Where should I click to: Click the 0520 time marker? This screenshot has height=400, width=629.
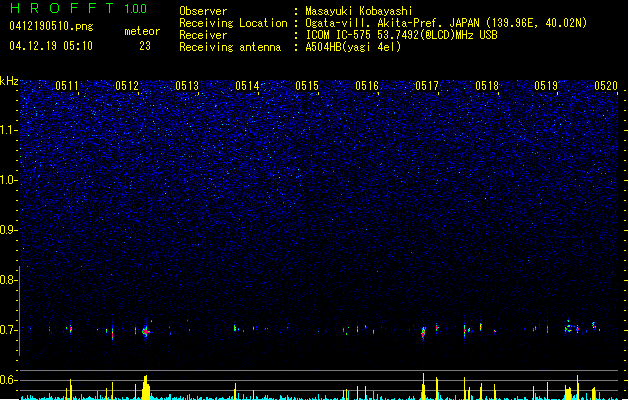click(x=606, y=86)
